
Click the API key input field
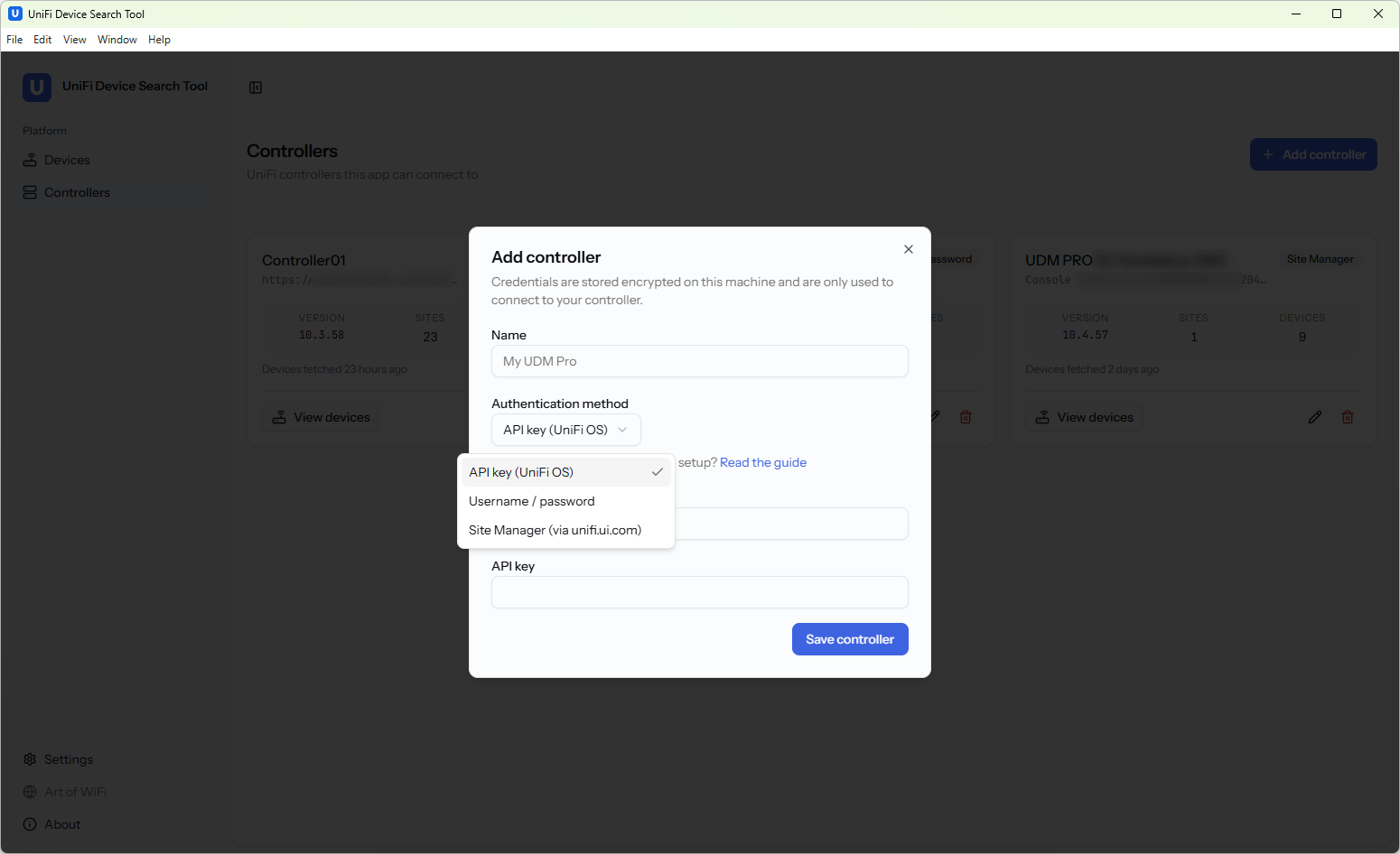click(x=700, y=592)
